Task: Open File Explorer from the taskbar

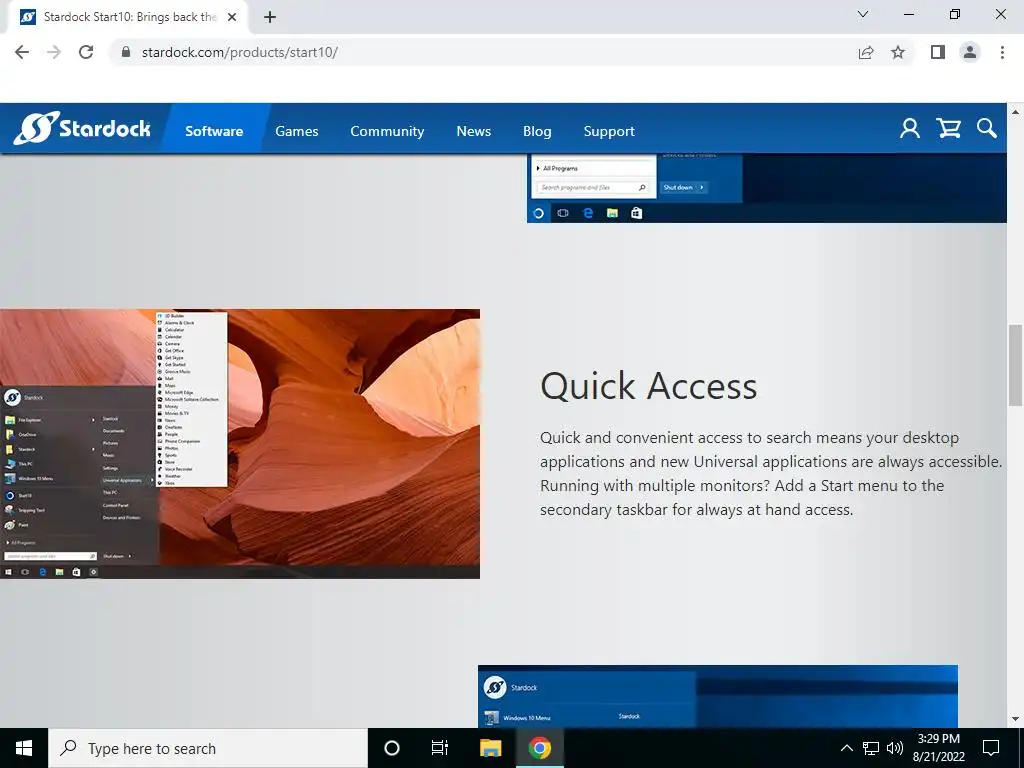Action: pyautogui.click(x=490, y=748)
